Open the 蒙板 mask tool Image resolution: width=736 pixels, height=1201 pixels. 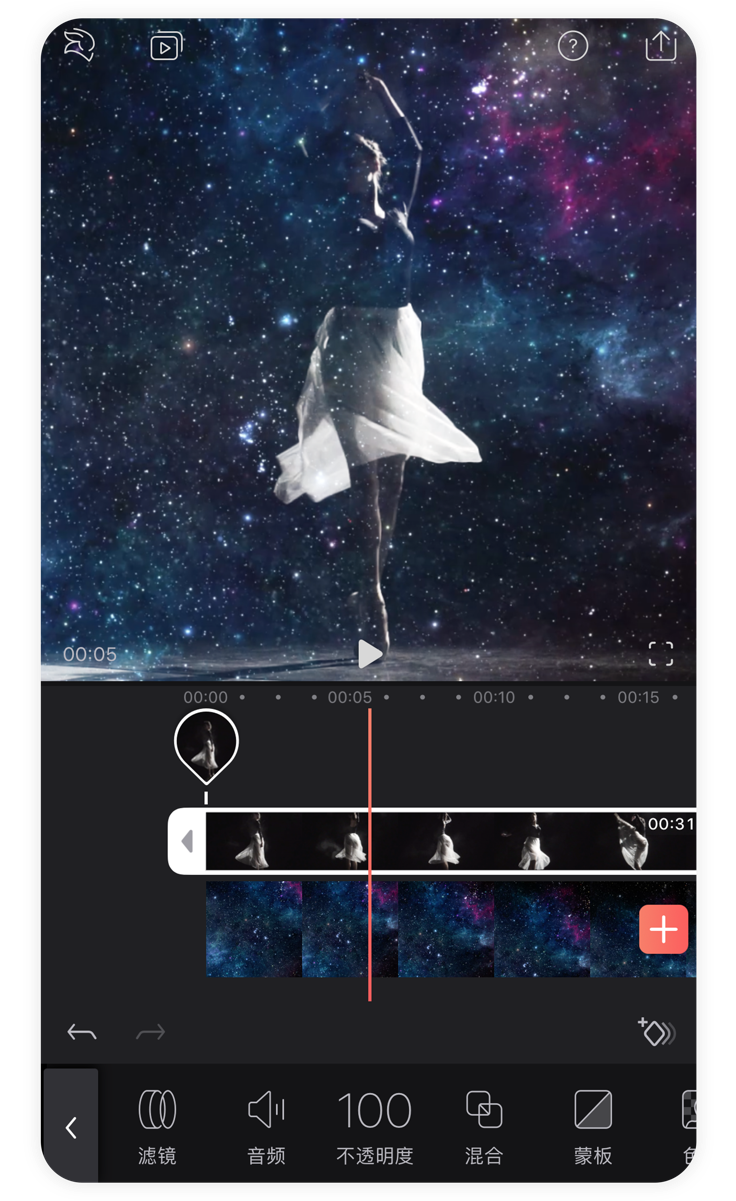click(x=593, y=1127)
